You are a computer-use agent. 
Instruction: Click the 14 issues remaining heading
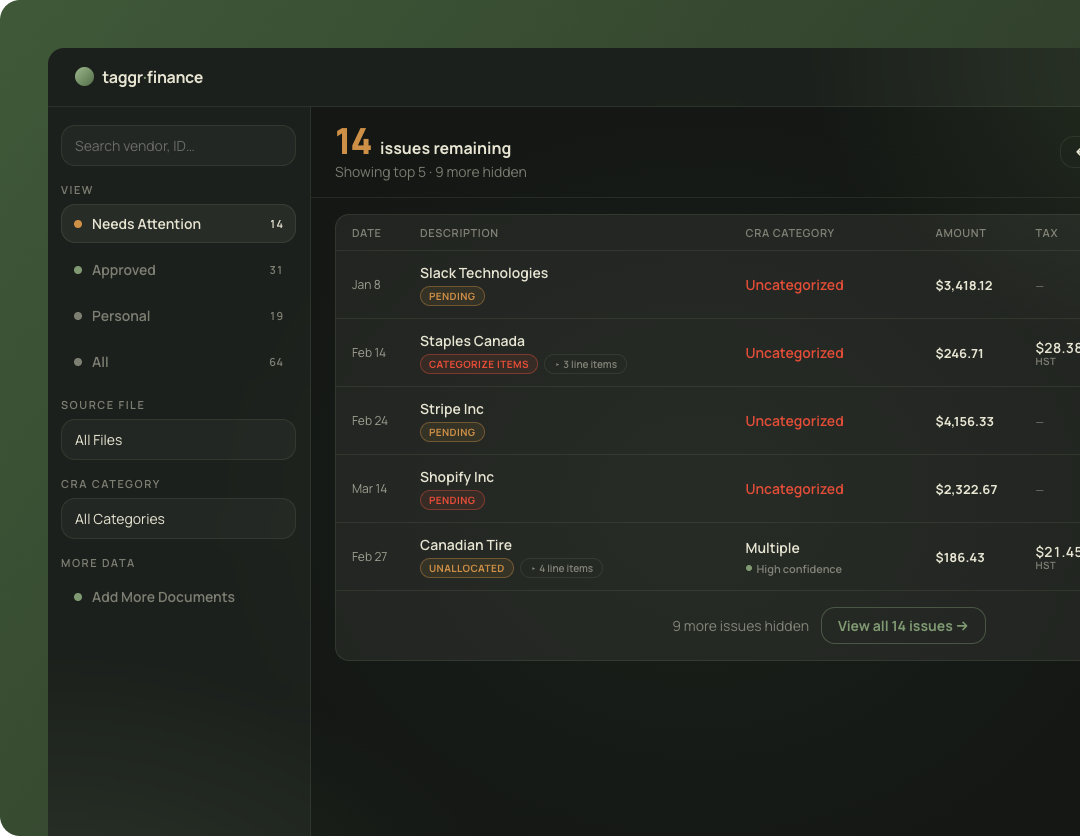click(423, 143)
